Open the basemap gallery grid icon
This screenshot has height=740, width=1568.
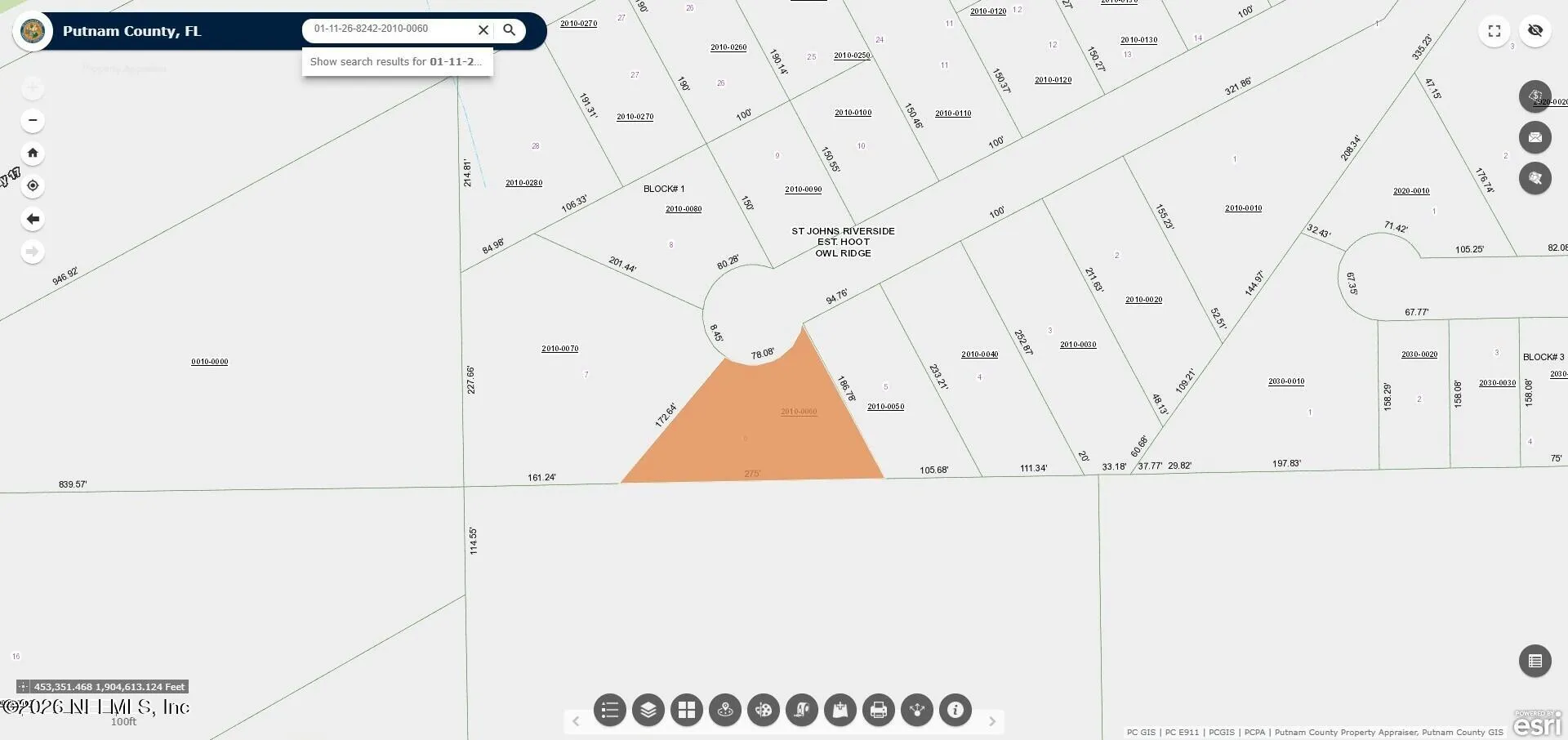click(687, 710)
